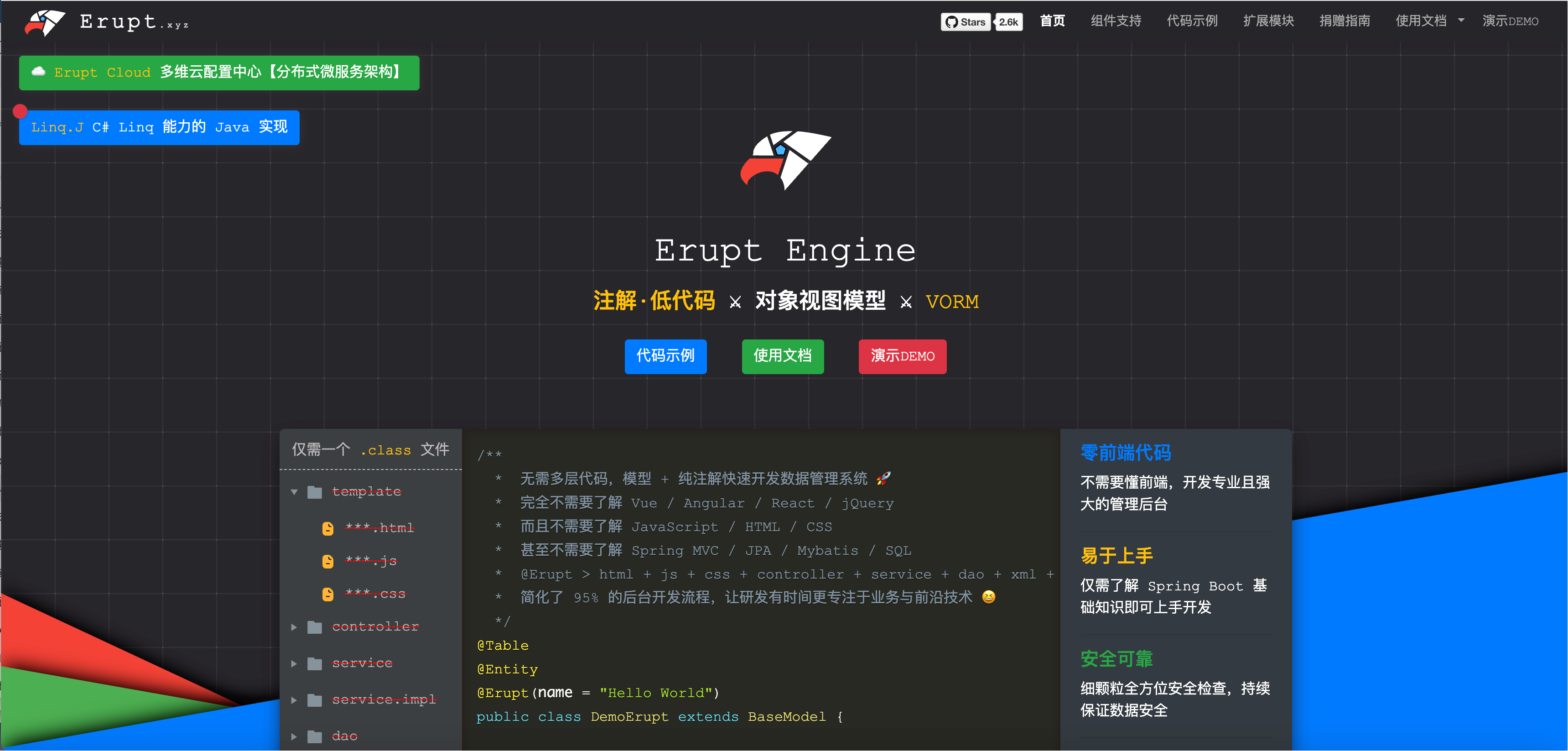Viewport: 1568px width, 751px height.
Task: Select the ***.js tree row
Action: click(371, 561)
